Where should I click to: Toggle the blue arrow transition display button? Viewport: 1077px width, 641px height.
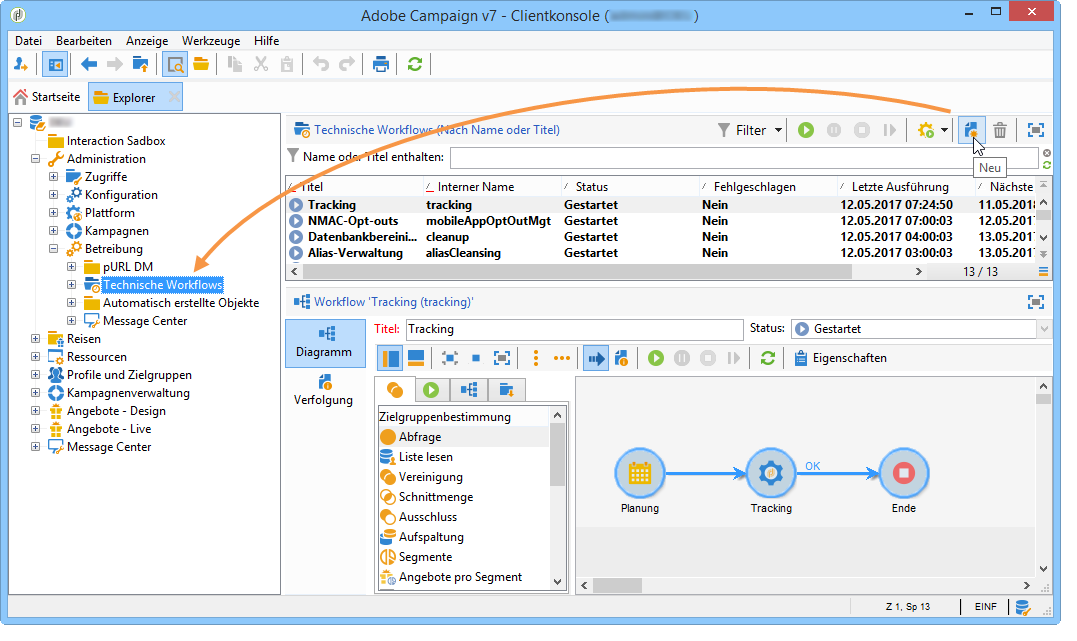pos(596,358)
